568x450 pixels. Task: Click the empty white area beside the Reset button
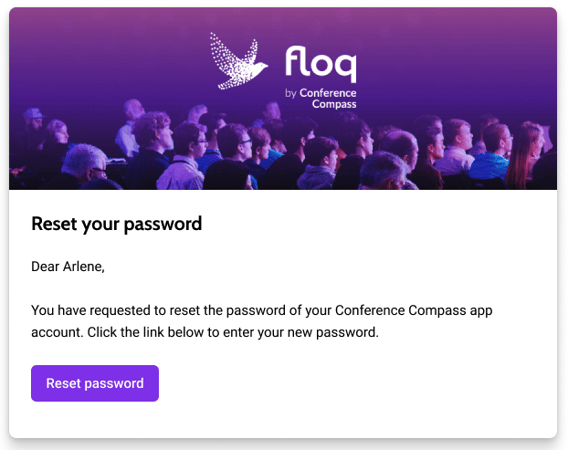(x=355, y=383)
